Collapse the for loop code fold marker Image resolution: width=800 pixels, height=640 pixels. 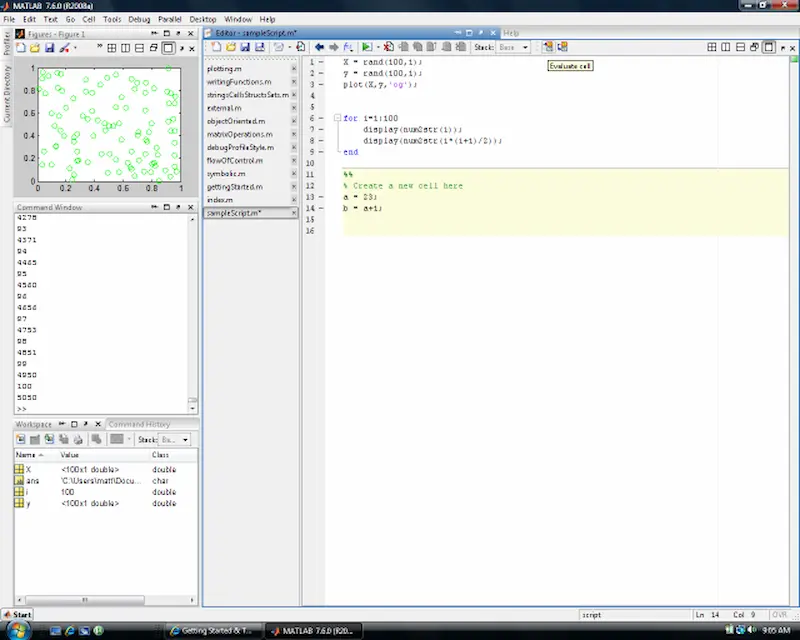point(337,118)
